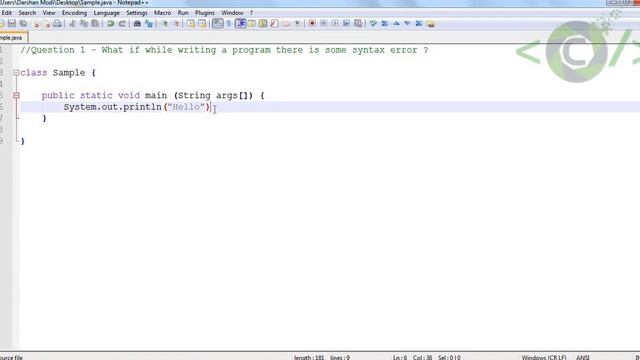Click the Close document toolbar icon
The image size is (640, 360).
pyautogui.click(x=36, y=24)
